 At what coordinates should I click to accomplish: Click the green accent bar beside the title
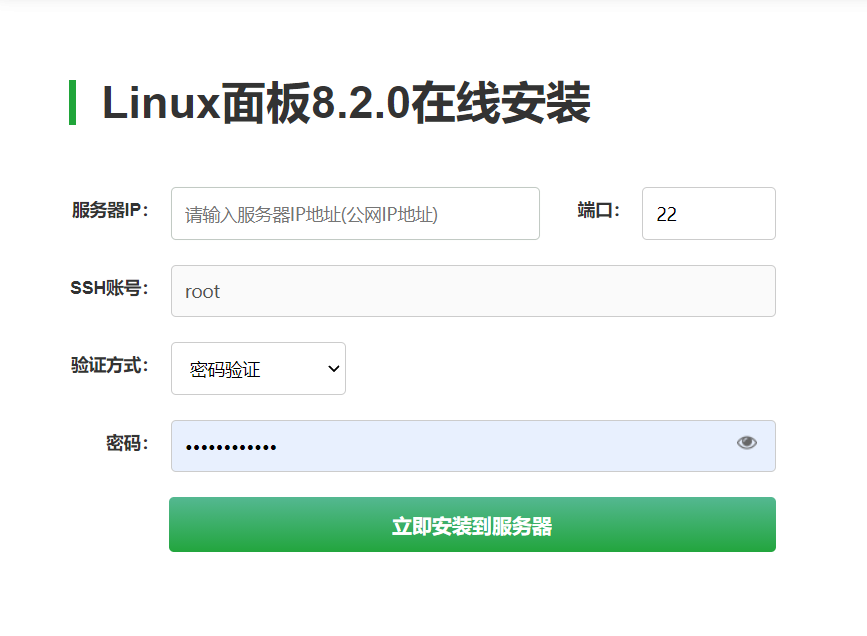pyautogui.click(x=72, y=103)
